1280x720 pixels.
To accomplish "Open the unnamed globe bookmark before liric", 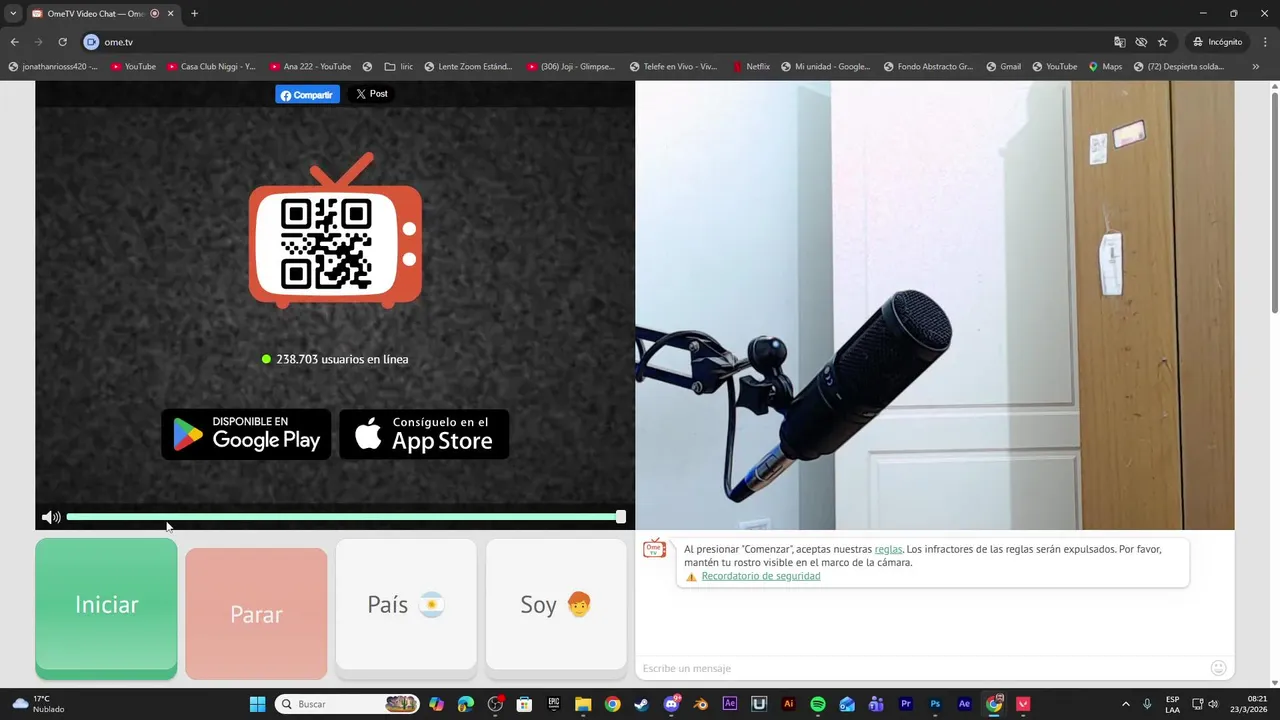I will (367, 67).
